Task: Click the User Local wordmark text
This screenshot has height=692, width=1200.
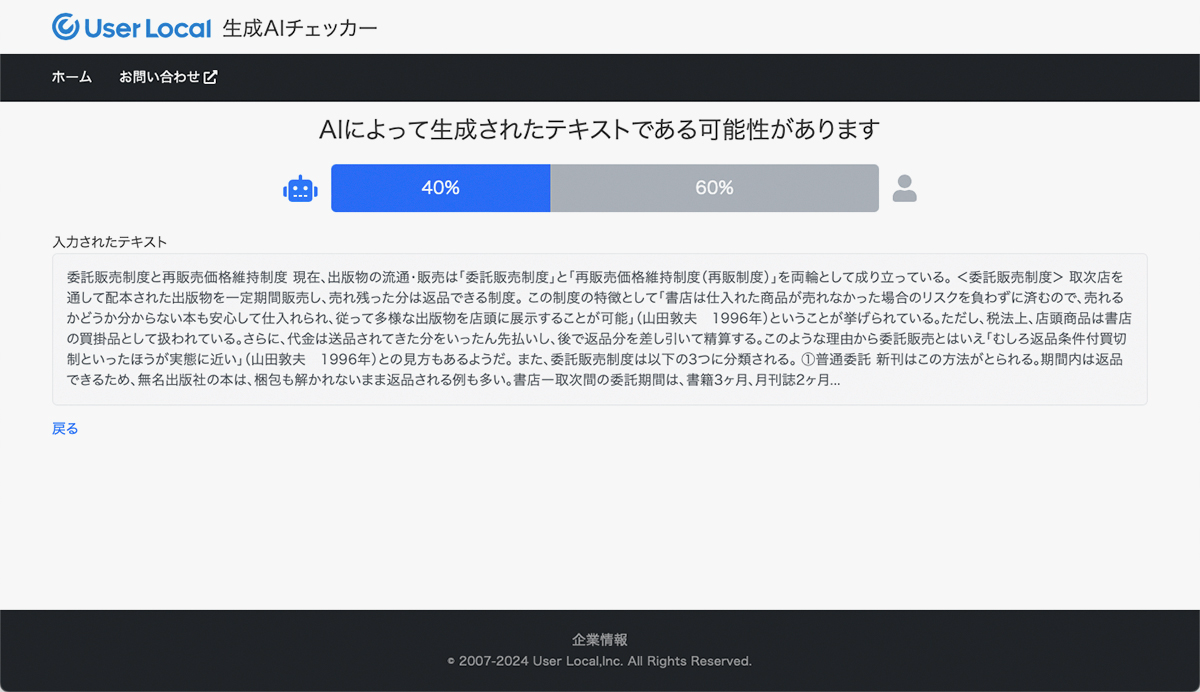Action: (148, 28)
